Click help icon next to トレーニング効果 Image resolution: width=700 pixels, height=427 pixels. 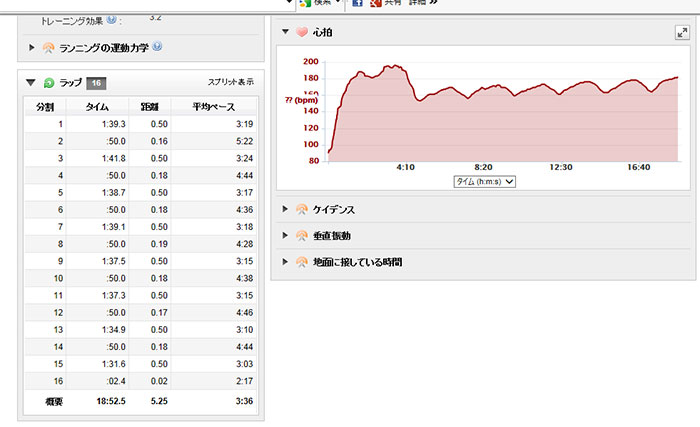coord(110,19)
